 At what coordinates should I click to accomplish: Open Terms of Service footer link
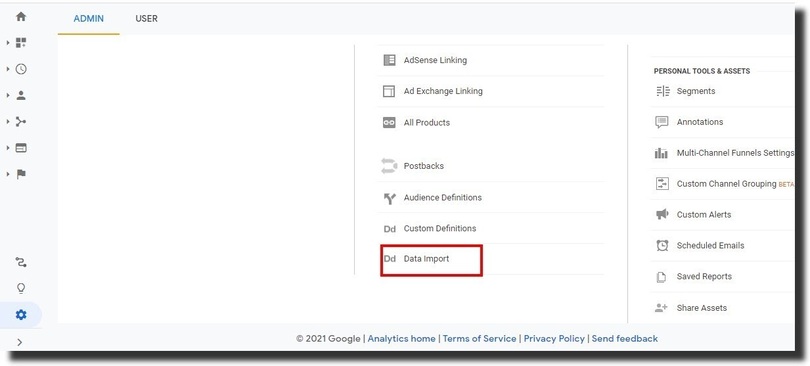click(479, 339)
